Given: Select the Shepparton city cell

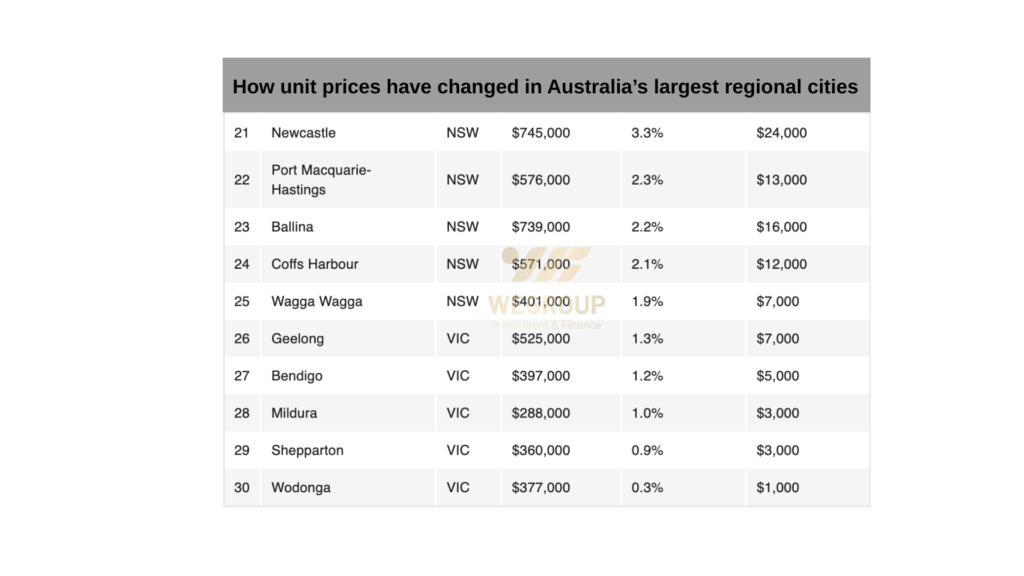Looking at the screenshot, I should click(307, 450).
